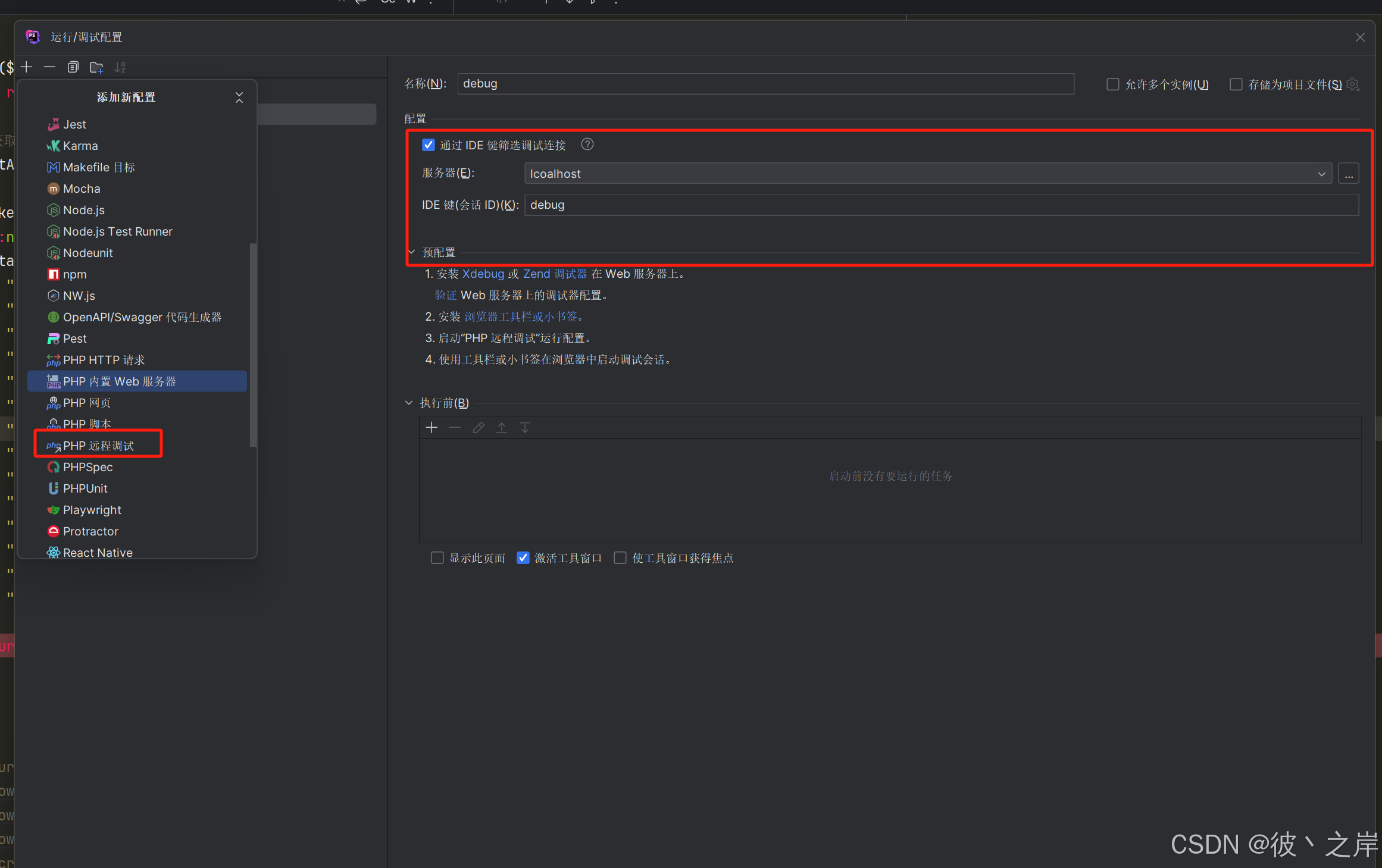The image size is (1382, 868).
Task: Open help for IDE key filtering option
Action: coord(587,144)
